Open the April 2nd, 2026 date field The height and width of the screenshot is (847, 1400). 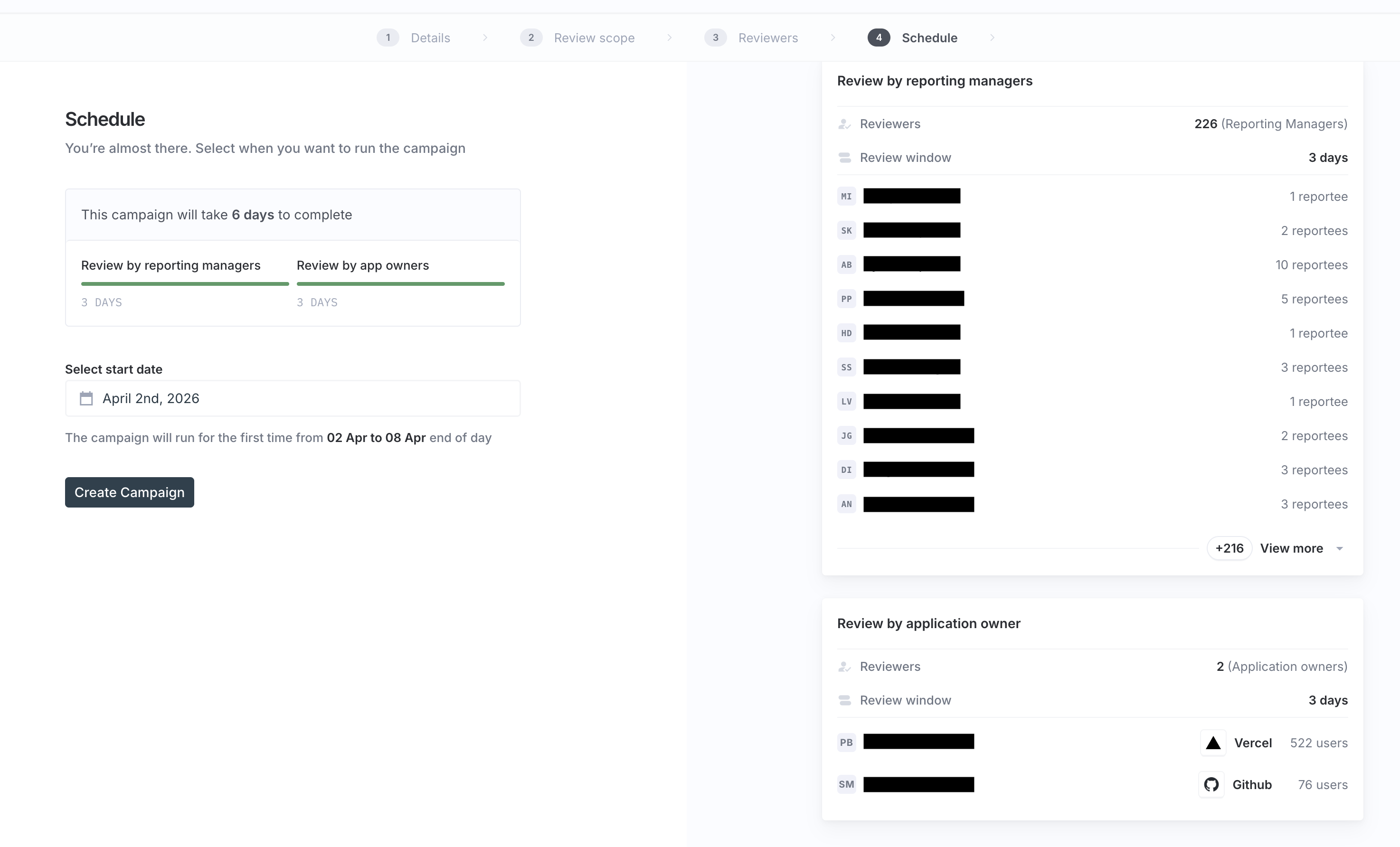293,398
